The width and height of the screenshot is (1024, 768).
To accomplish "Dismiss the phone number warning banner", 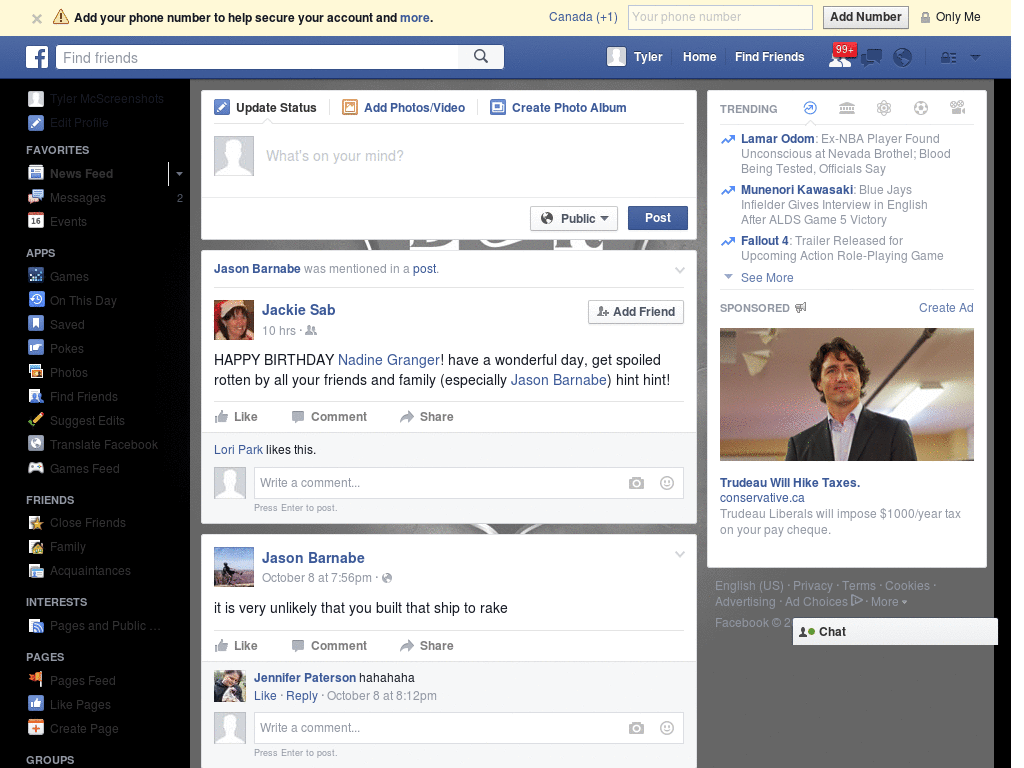I will (37, 18).
